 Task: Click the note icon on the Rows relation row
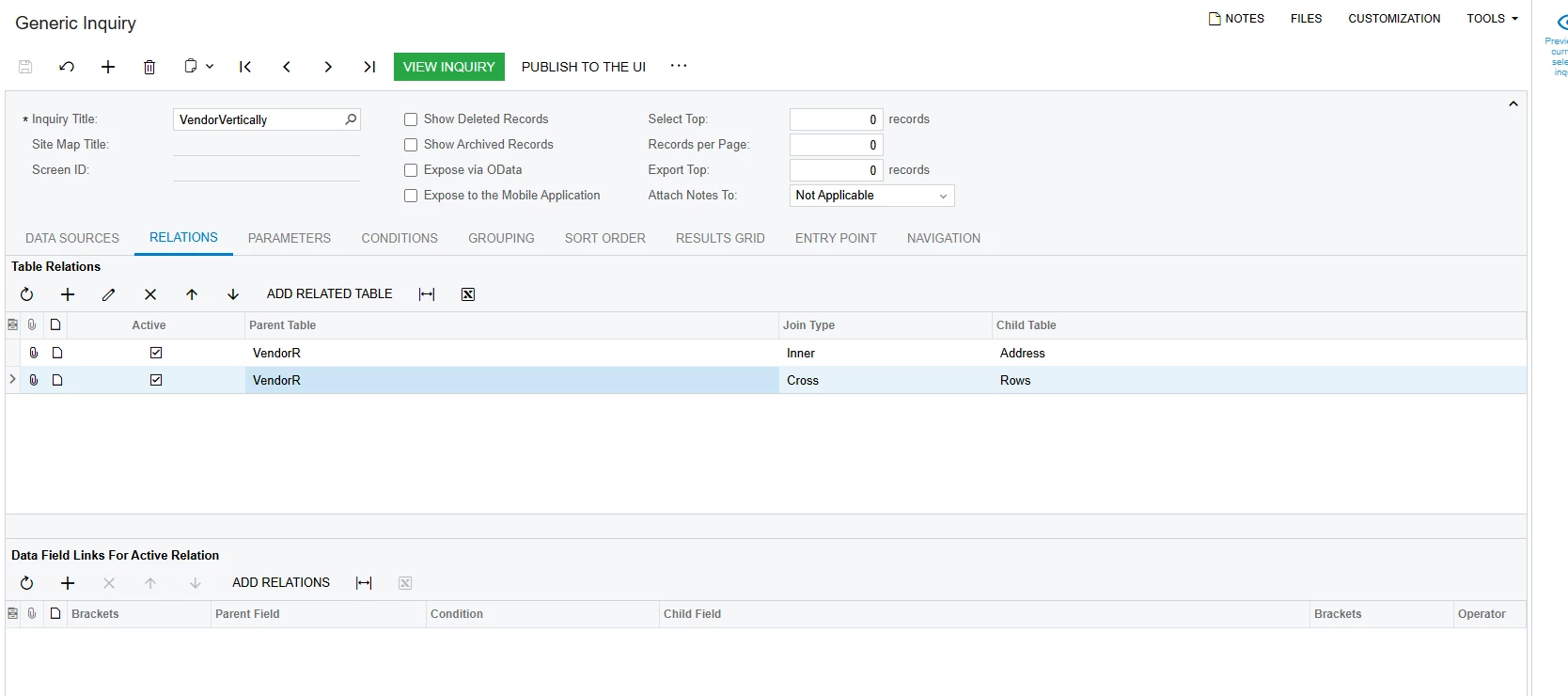coord(57,380)
